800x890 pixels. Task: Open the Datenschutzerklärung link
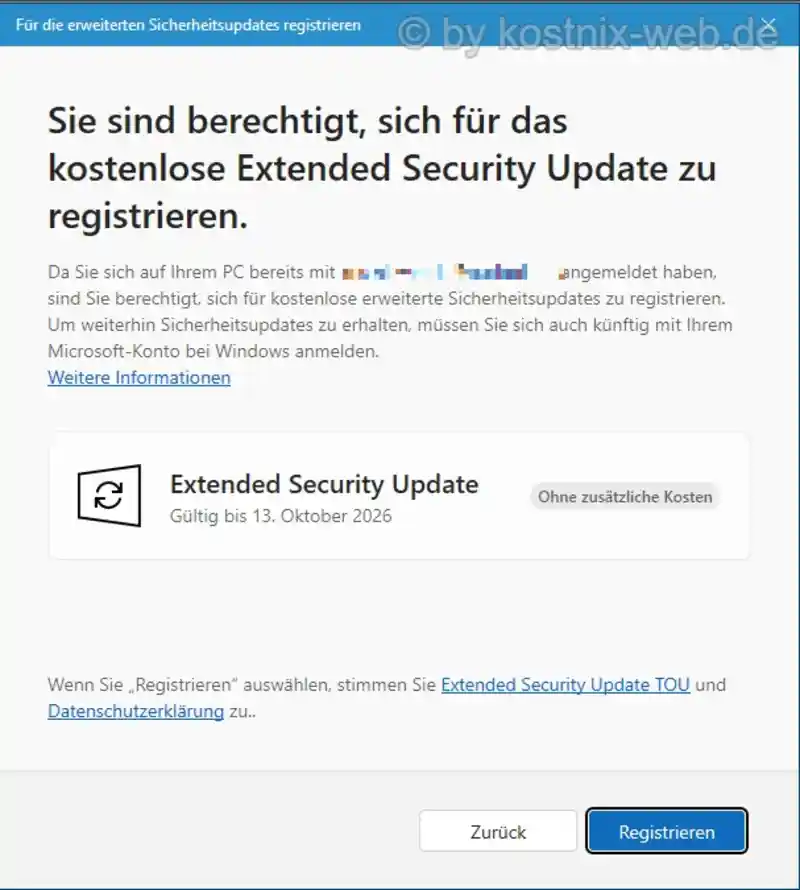(x=135, y=711)
